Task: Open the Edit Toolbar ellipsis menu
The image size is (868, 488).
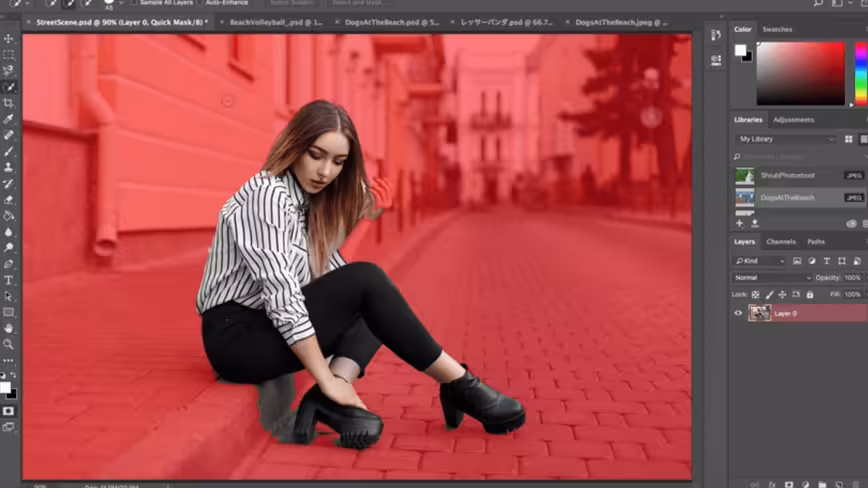Action: click(8, 360)
